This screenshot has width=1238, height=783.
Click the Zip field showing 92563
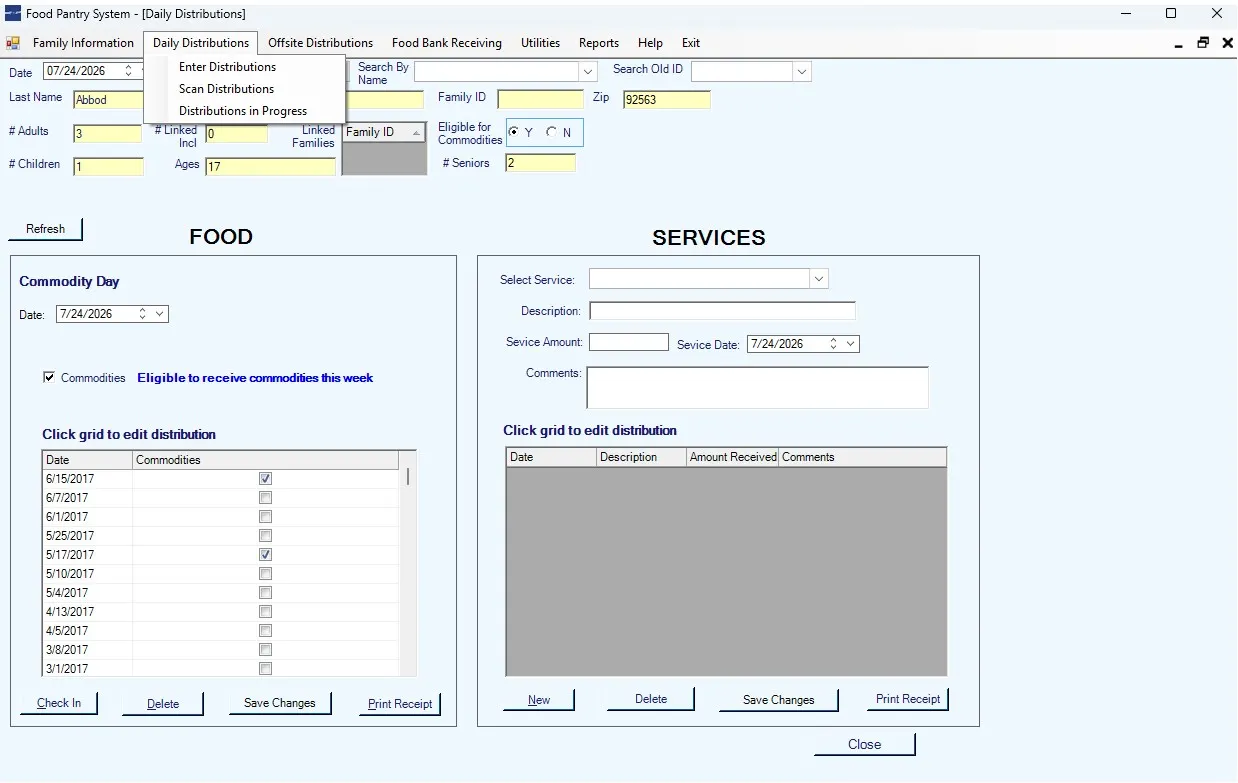tap(666, 100)
